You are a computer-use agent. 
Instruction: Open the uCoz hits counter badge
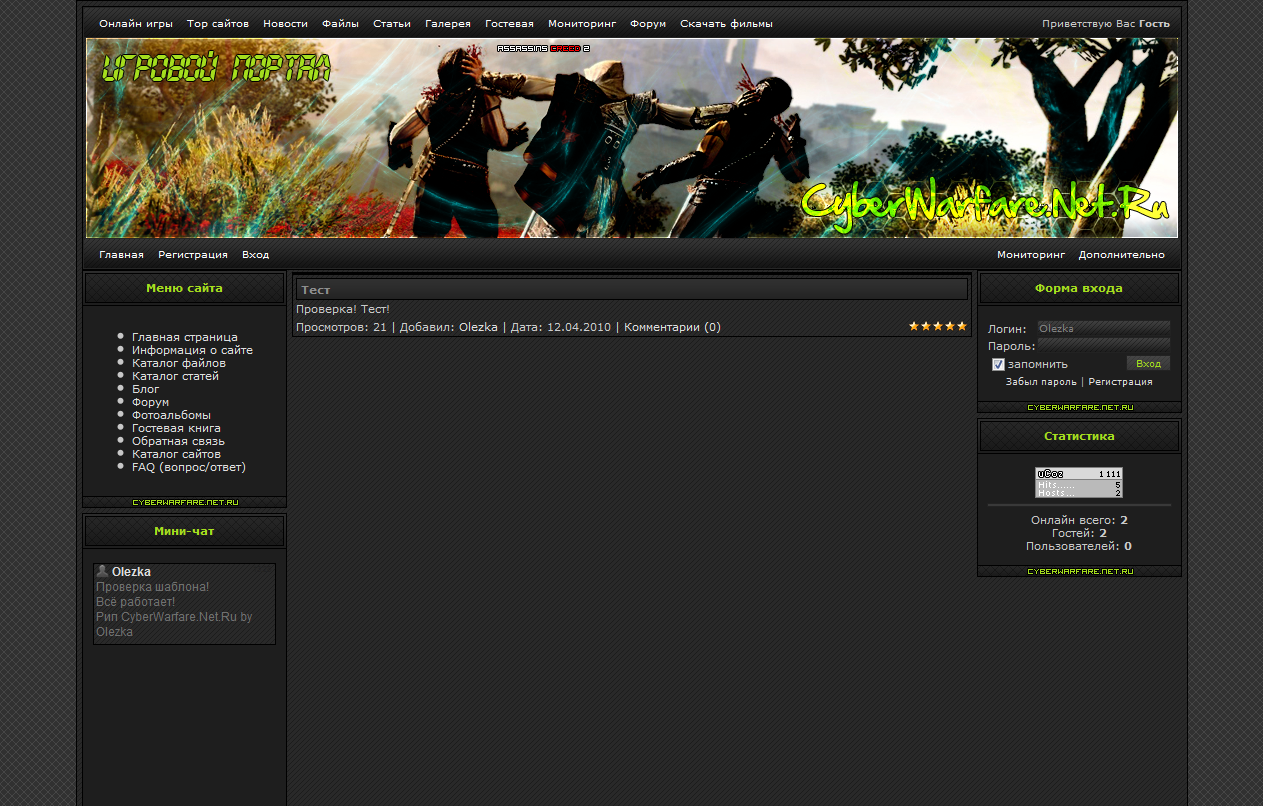1078,483
